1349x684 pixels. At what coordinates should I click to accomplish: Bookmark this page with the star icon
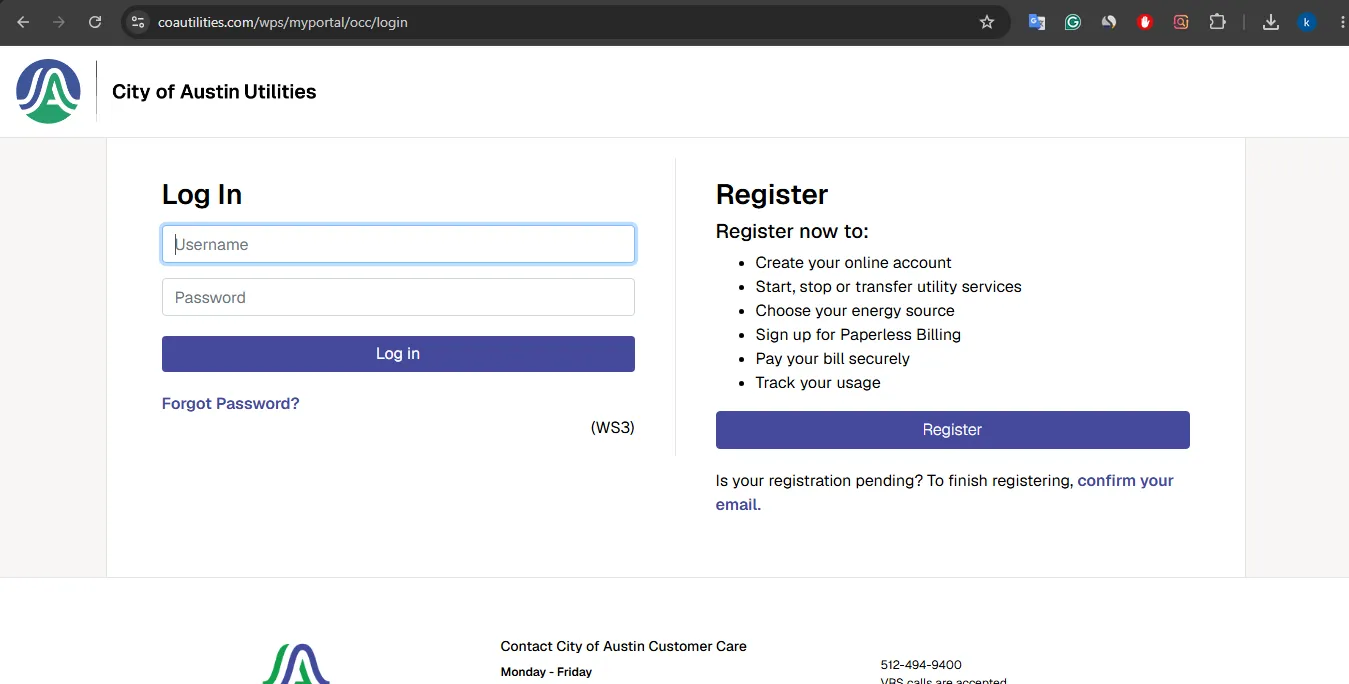(x=987, y=22)
